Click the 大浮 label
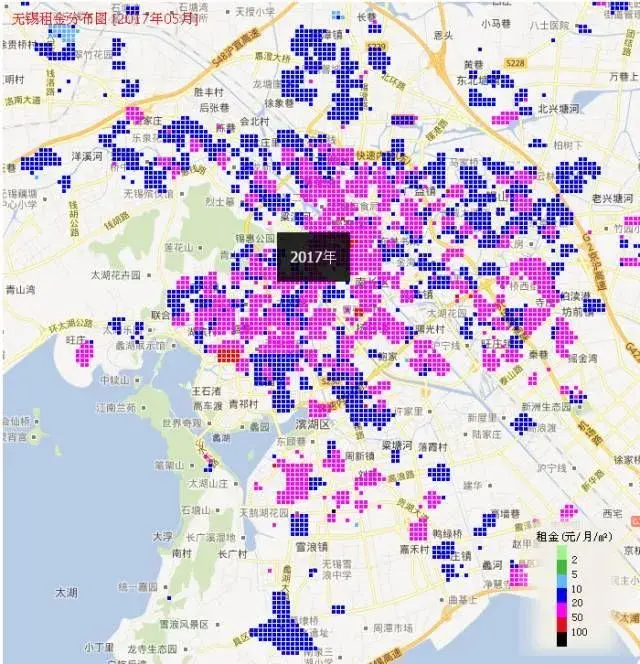Viewport: 640px width, 664px height. coord(163,537)
